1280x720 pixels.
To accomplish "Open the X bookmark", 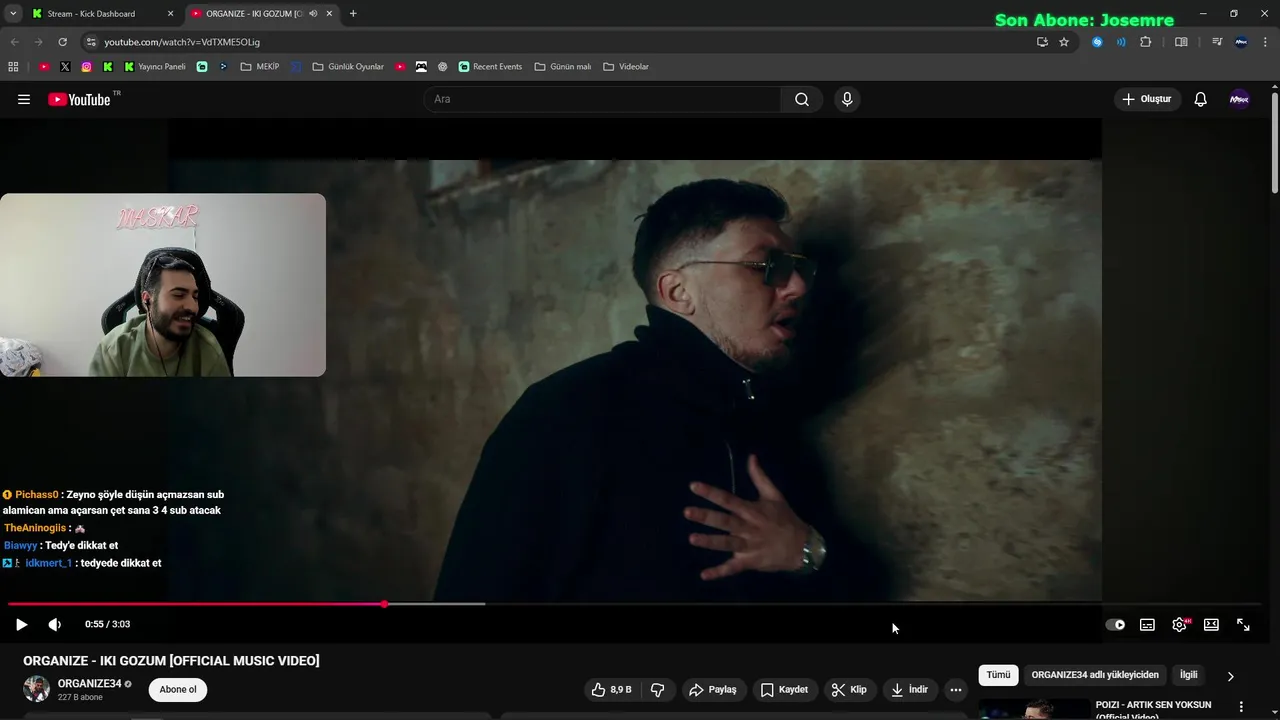I will (65, 67).
